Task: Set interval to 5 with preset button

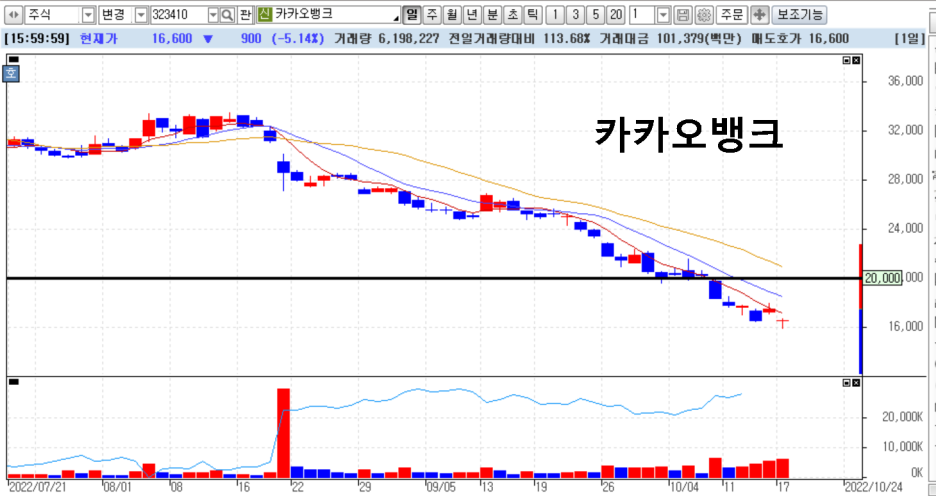Action: click(x=596, y=15)
